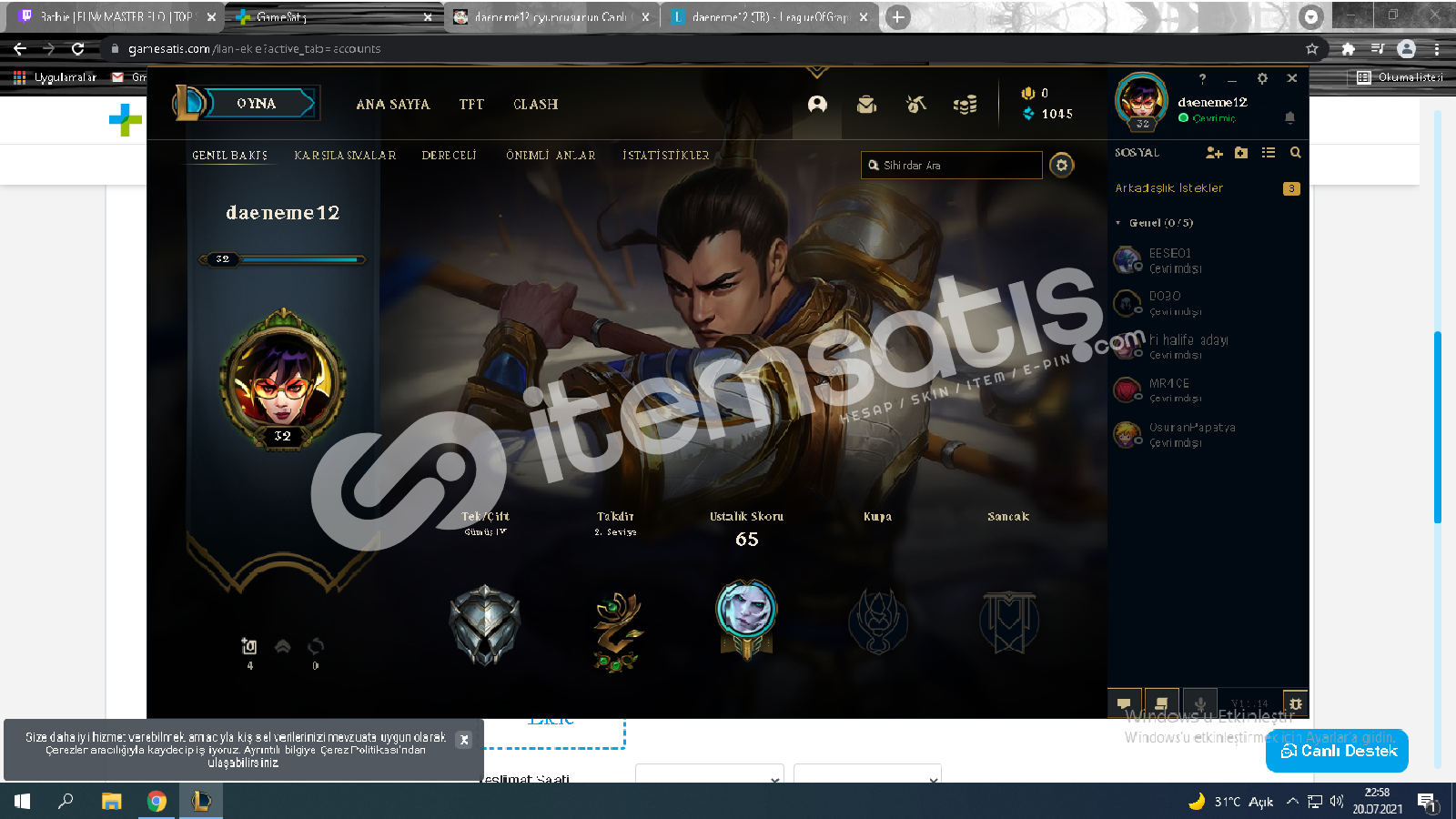Image resolution: width=1456 pixels, height=819 pixels.
Task: Click the summoner avatar next to daeneme12
Action: click(1141, 100)
